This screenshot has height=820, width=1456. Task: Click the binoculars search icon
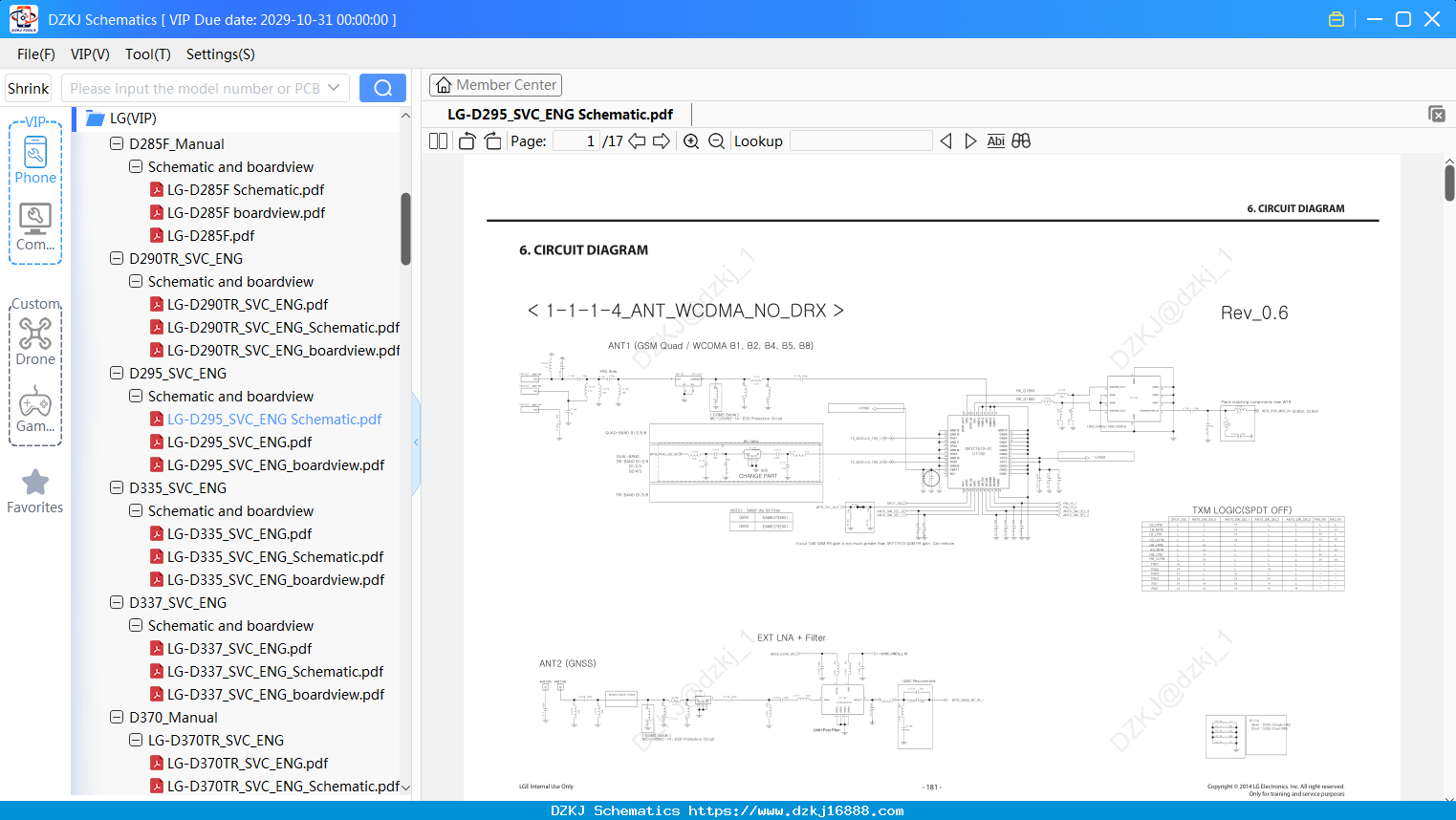[x=1021, y=141]
